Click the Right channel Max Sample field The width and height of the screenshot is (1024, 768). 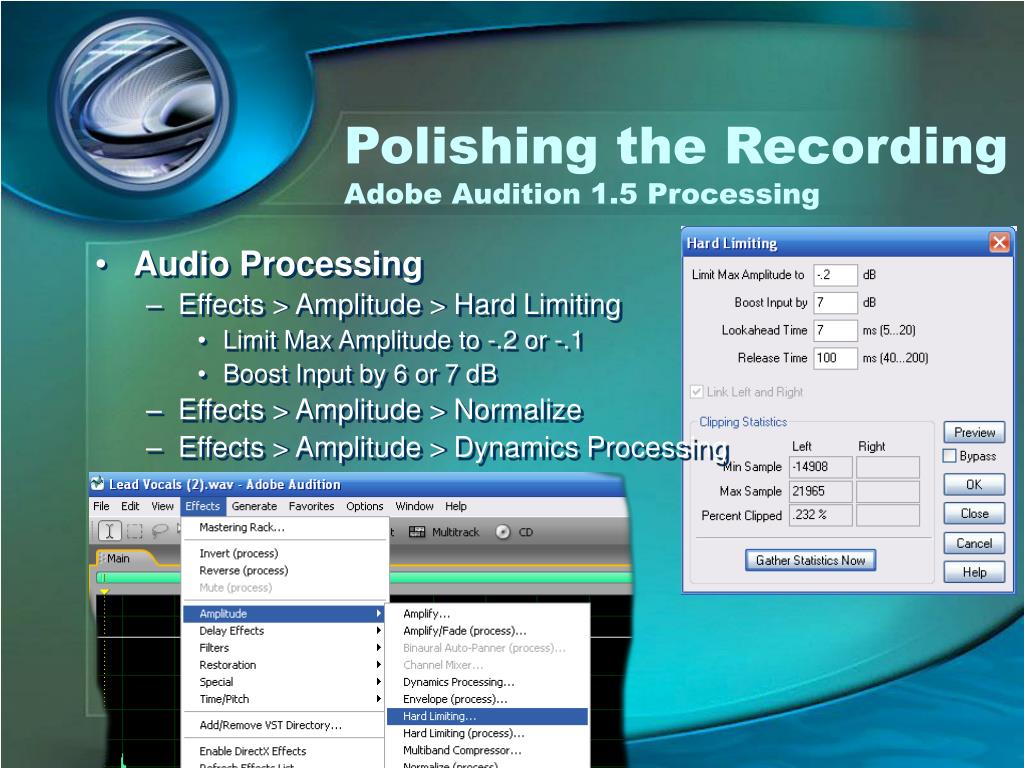[888, 491]
